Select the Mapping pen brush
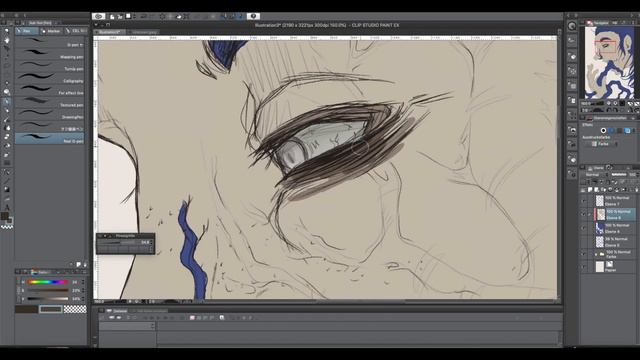640x360 pixels. click(x=50, y=55)
